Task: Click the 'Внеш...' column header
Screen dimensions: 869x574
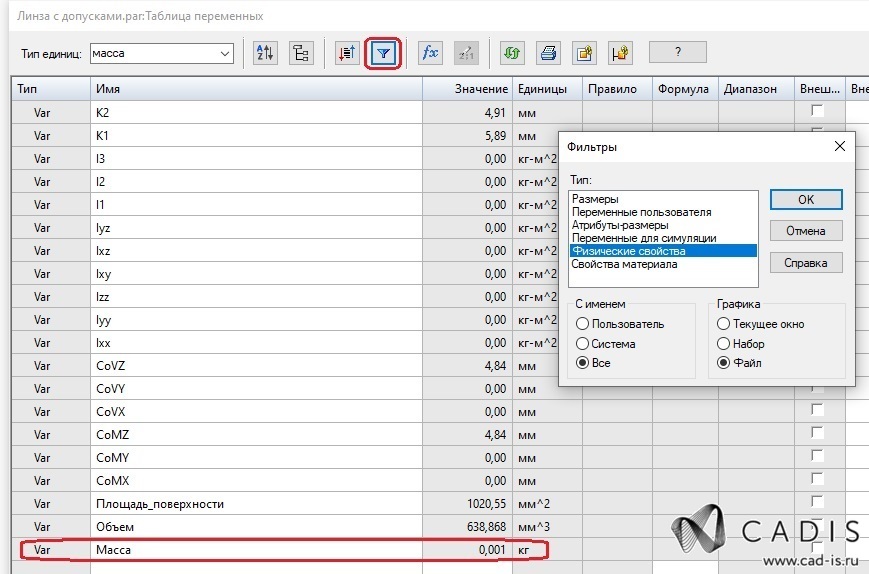Action: (x=820, y=89)
